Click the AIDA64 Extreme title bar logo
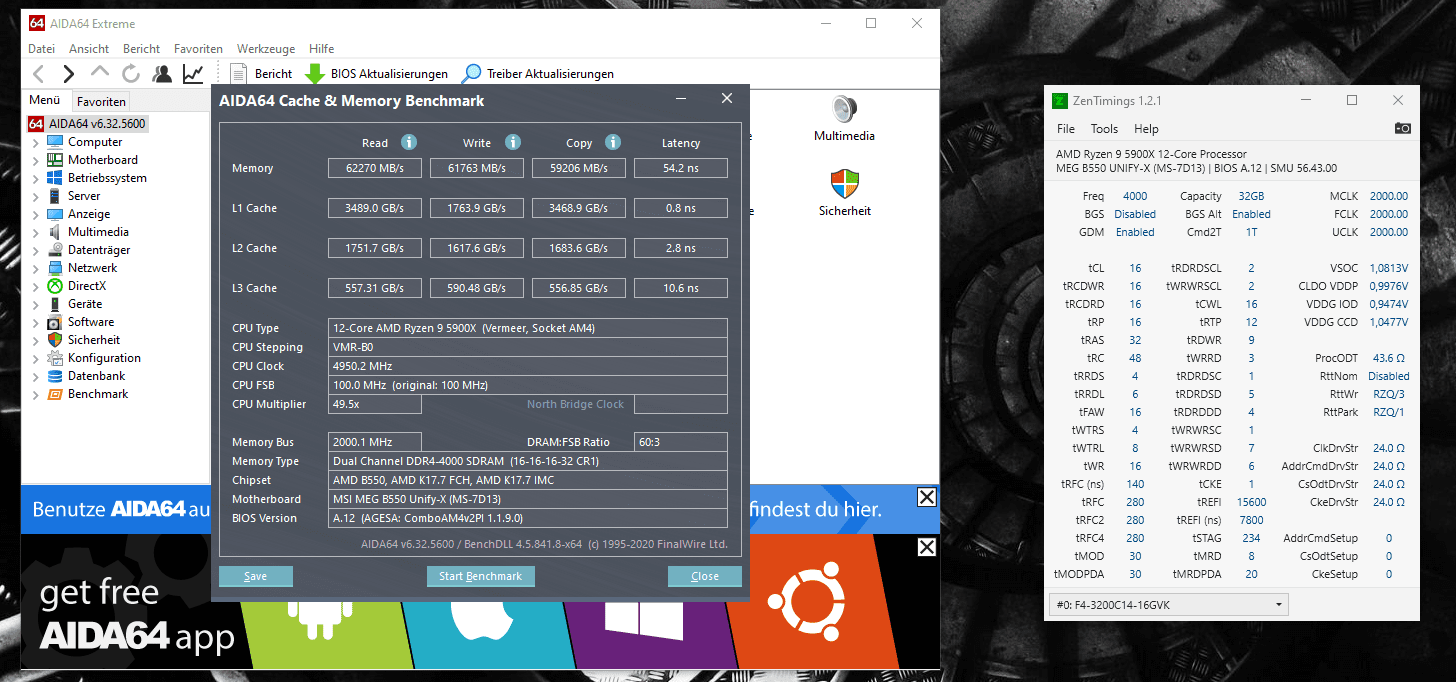 [x=37, y=23]
